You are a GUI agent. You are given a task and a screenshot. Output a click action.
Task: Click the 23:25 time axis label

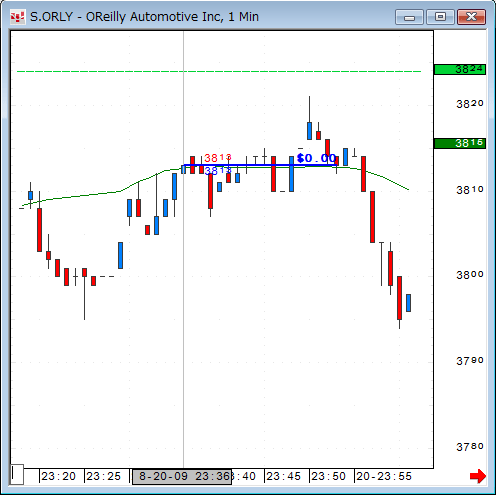pos(104,476)
